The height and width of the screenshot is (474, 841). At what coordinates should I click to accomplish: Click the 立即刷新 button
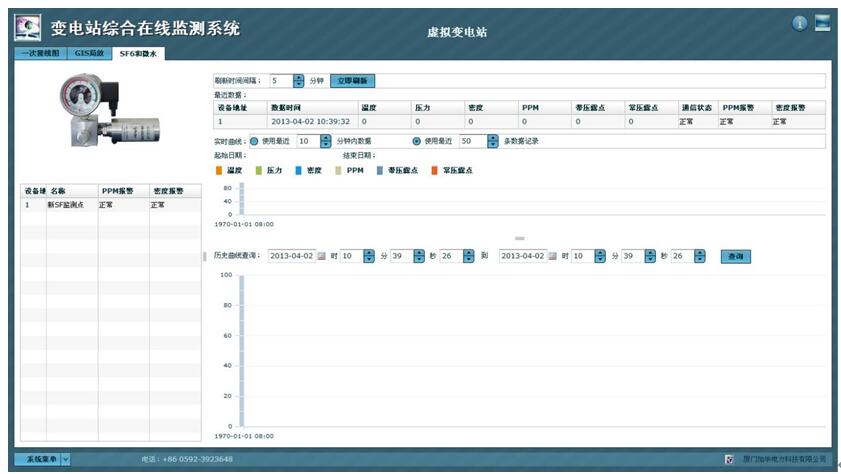353,81
